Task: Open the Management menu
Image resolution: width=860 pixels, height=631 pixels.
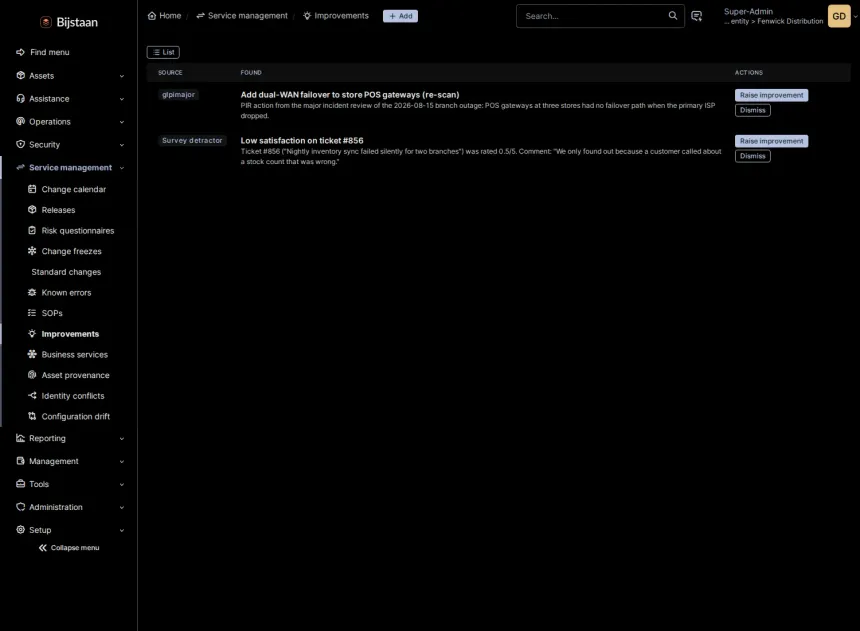Action: click(x=70, y=461)
